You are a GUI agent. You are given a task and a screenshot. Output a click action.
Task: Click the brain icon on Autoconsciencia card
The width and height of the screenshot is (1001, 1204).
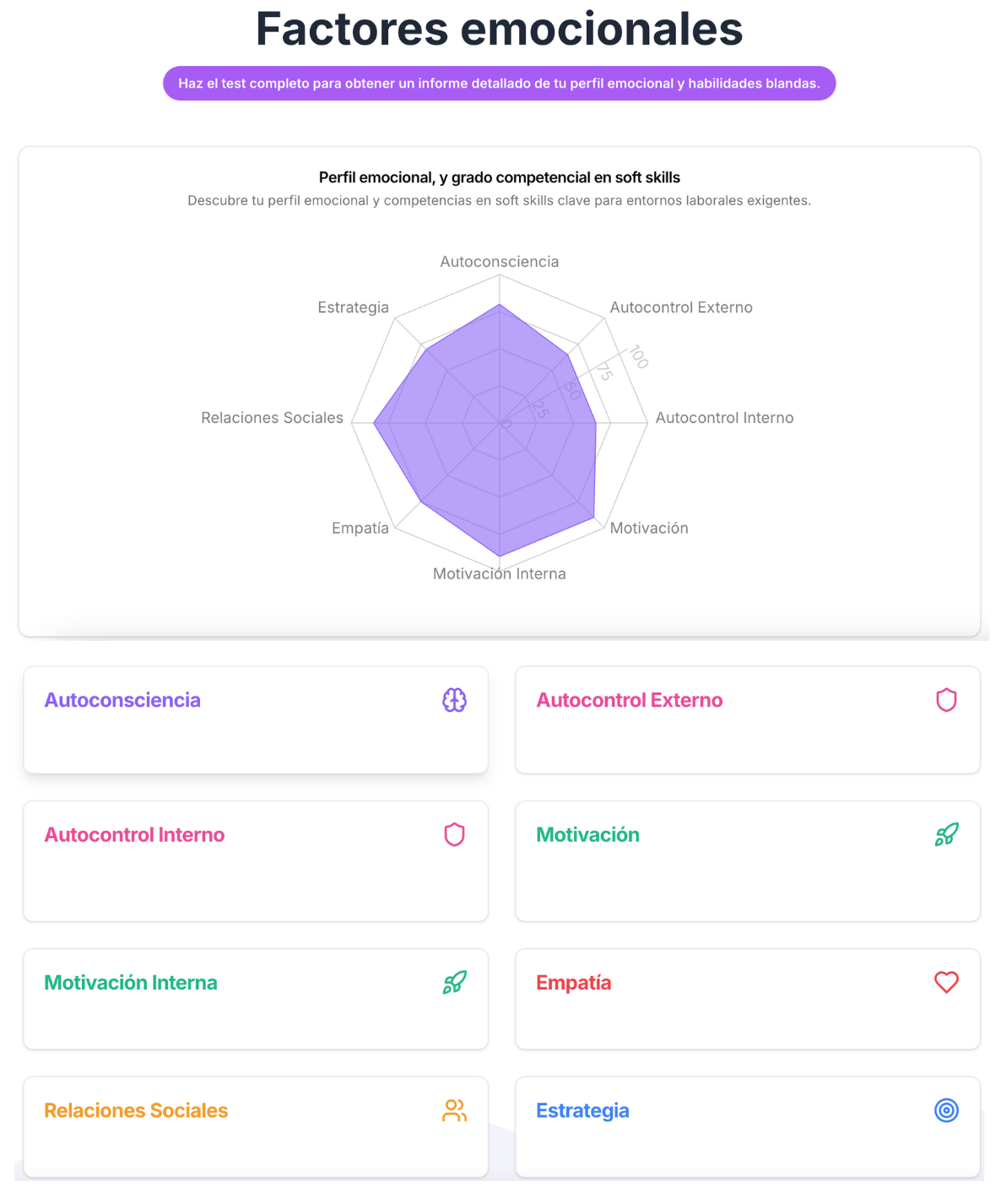pos(454,700)
